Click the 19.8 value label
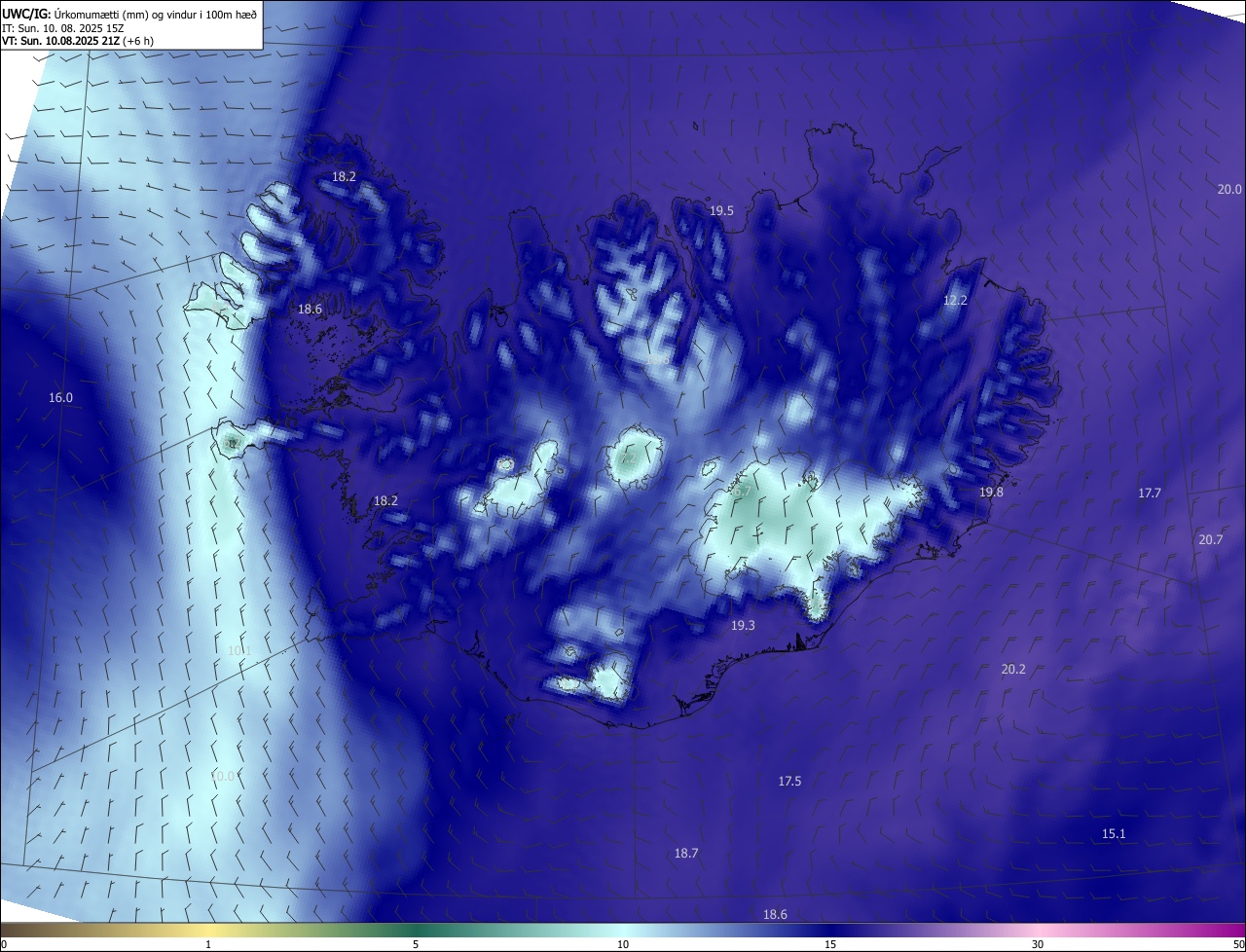This screenshot has height=952, width=1246. coord(991,493)
